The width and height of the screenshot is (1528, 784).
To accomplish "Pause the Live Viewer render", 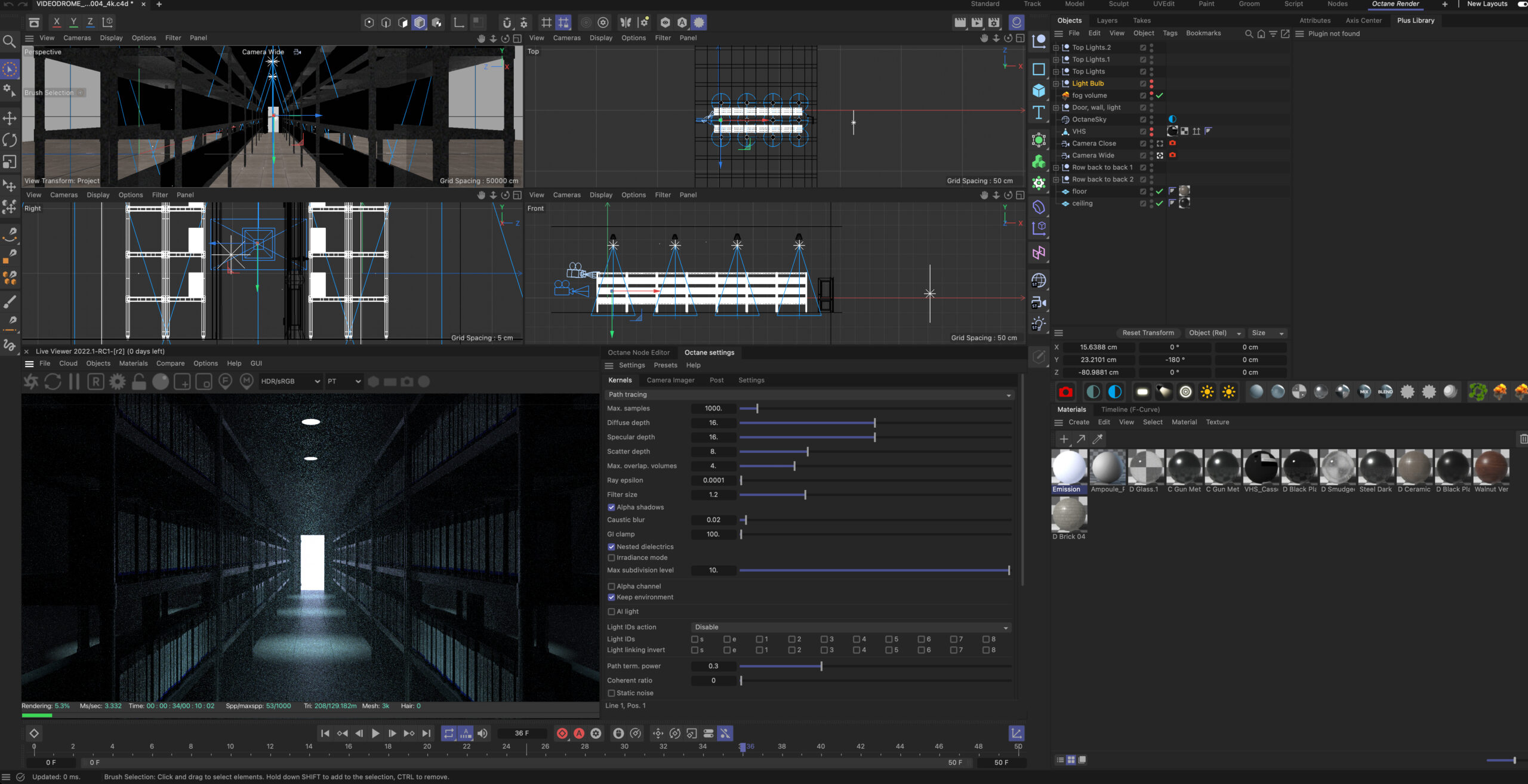I will pos(74,382).
